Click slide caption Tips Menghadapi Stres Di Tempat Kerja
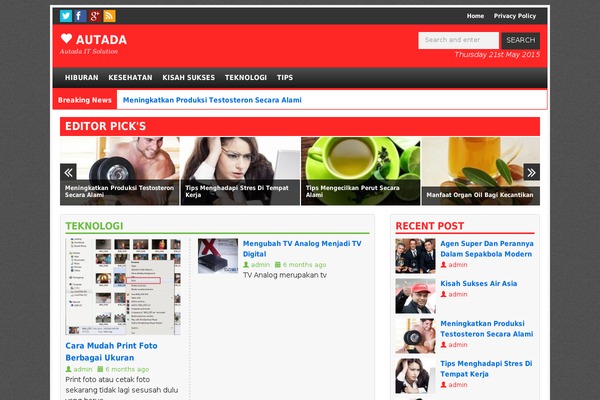 pyautogui.click(x=237, y=191)
